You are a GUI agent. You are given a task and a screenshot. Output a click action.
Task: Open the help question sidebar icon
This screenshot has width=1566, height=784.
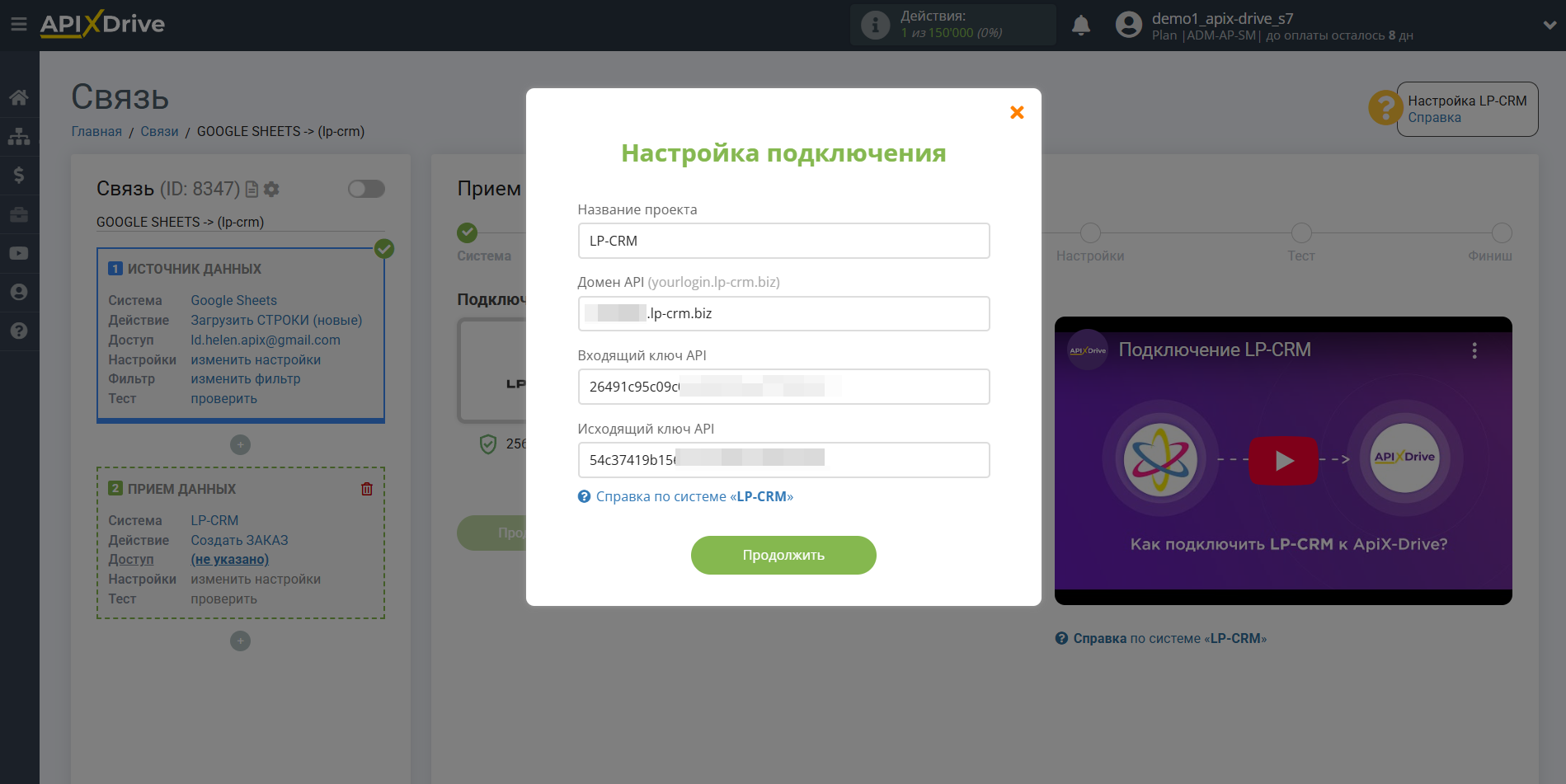(x=19, y=331)
